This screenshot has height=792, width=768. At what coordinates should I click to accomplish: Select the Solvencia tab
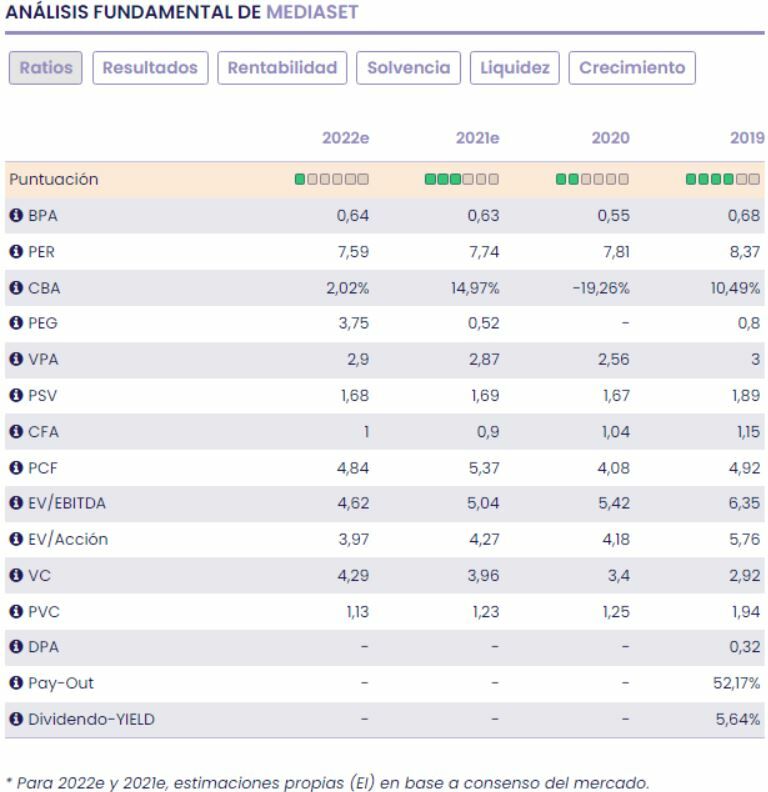(409, 68)
